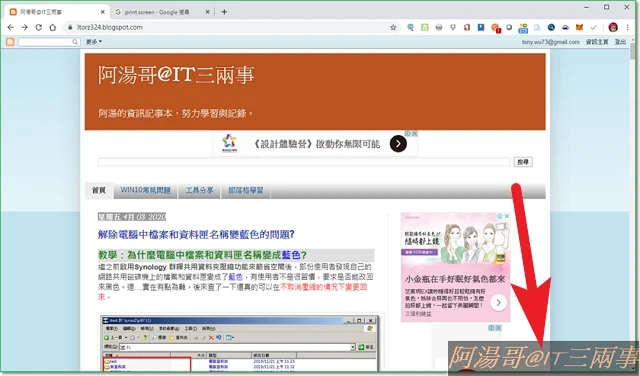Bookmark this page with the star icon
Image resolution: width=640 pixels, height=376 pixels.
click(393, 27)
